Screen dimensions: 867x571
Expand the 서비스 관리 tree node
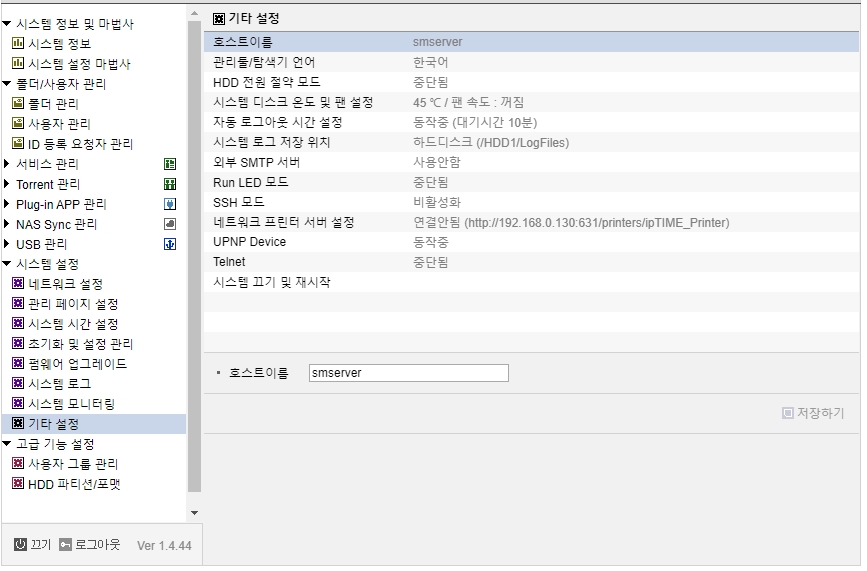(x=7, y=164)
